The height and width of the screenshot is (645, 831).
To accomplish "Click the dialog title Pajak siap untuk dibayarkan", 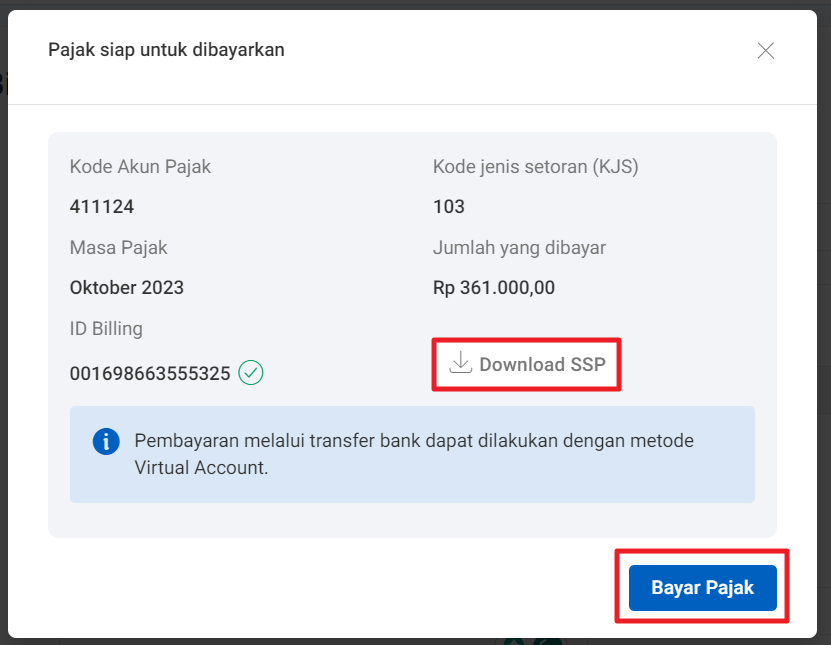I will 166,50.
